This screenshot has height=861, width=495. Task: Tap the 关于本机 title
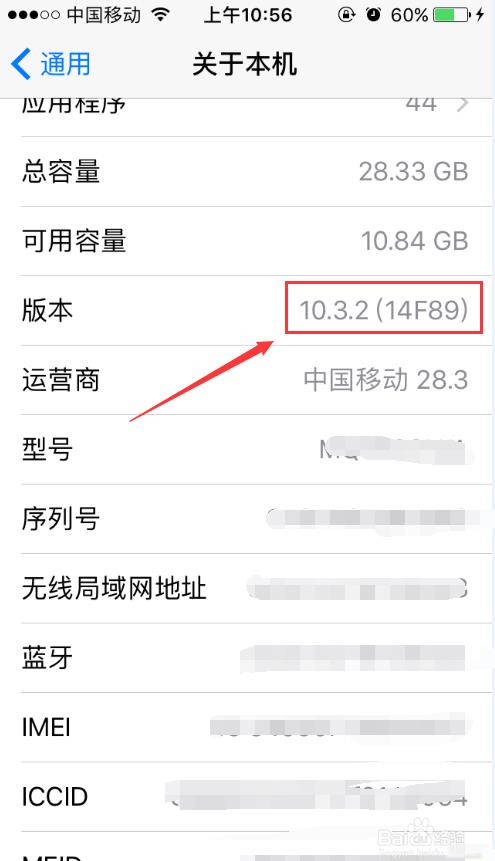point(245,64)
